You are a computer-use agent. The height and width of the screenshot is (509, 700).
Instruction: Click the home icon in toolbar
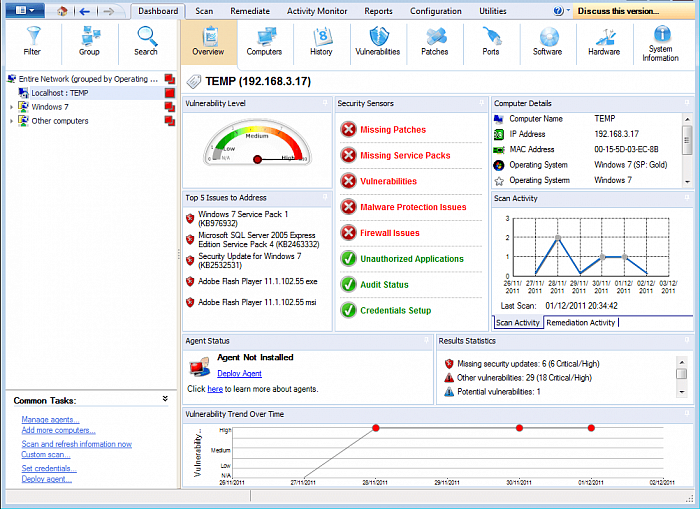point(62,11)
